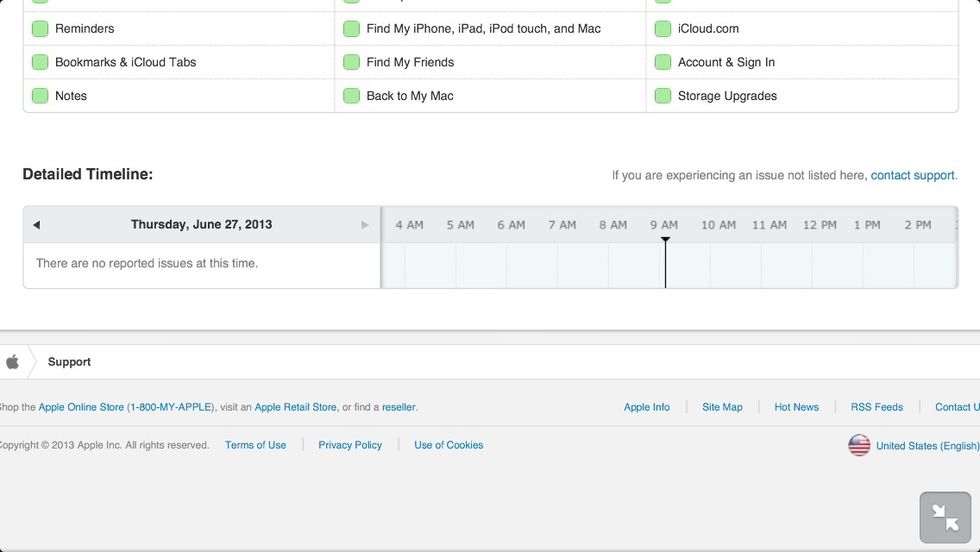The image size is (980, 552).
Task: Click the Apple logo in the breadcrumb bar
Action: pos(12,361)
